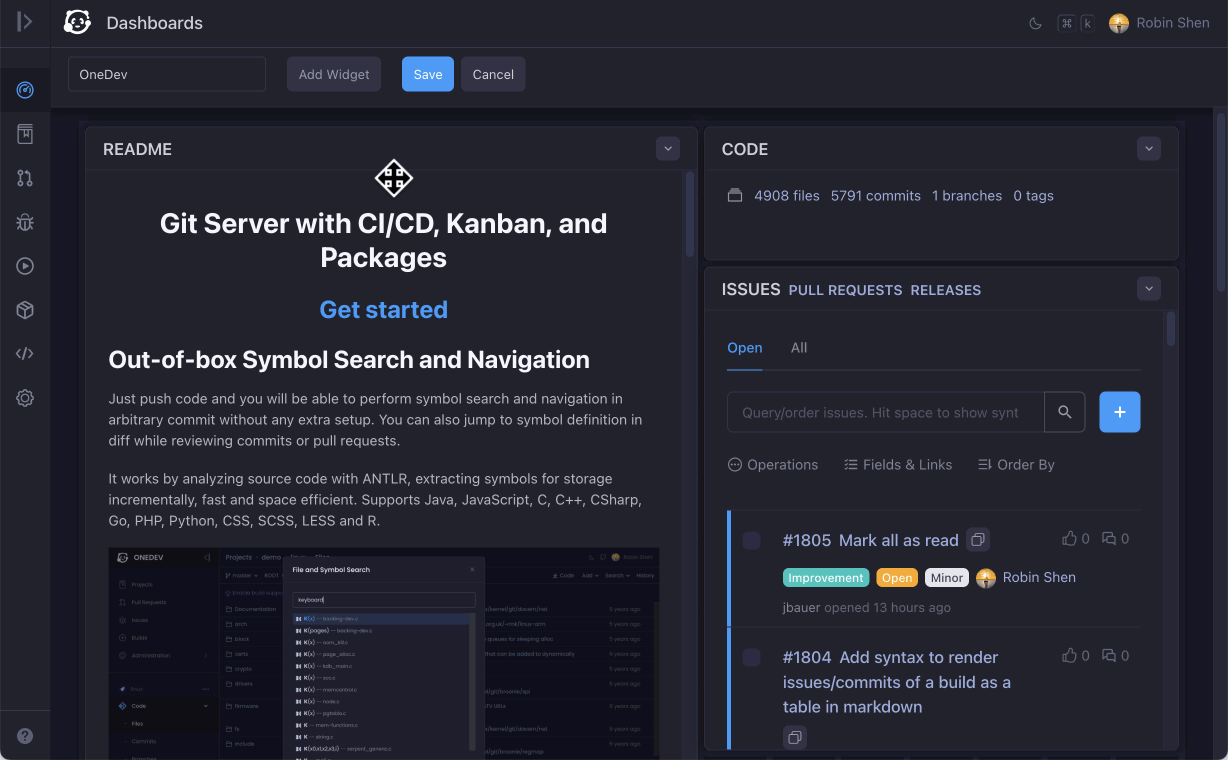The image size is (1228, 760).
Task: Copy issue #1805 reference using its copy icon
Action: (977, 538)
